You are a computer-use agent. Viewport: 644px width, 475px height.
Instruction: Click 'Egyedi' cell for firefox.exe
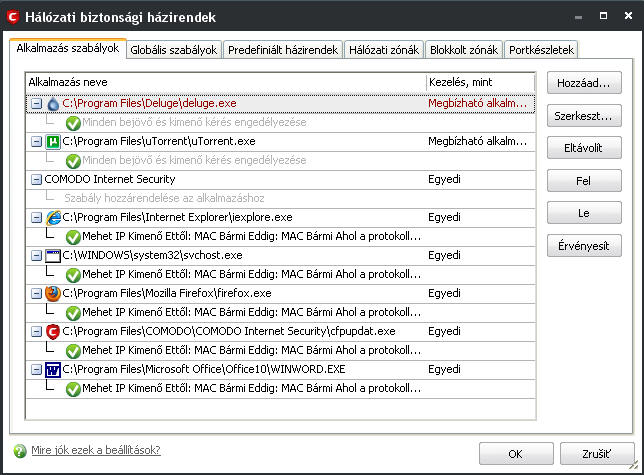(444, 294)
